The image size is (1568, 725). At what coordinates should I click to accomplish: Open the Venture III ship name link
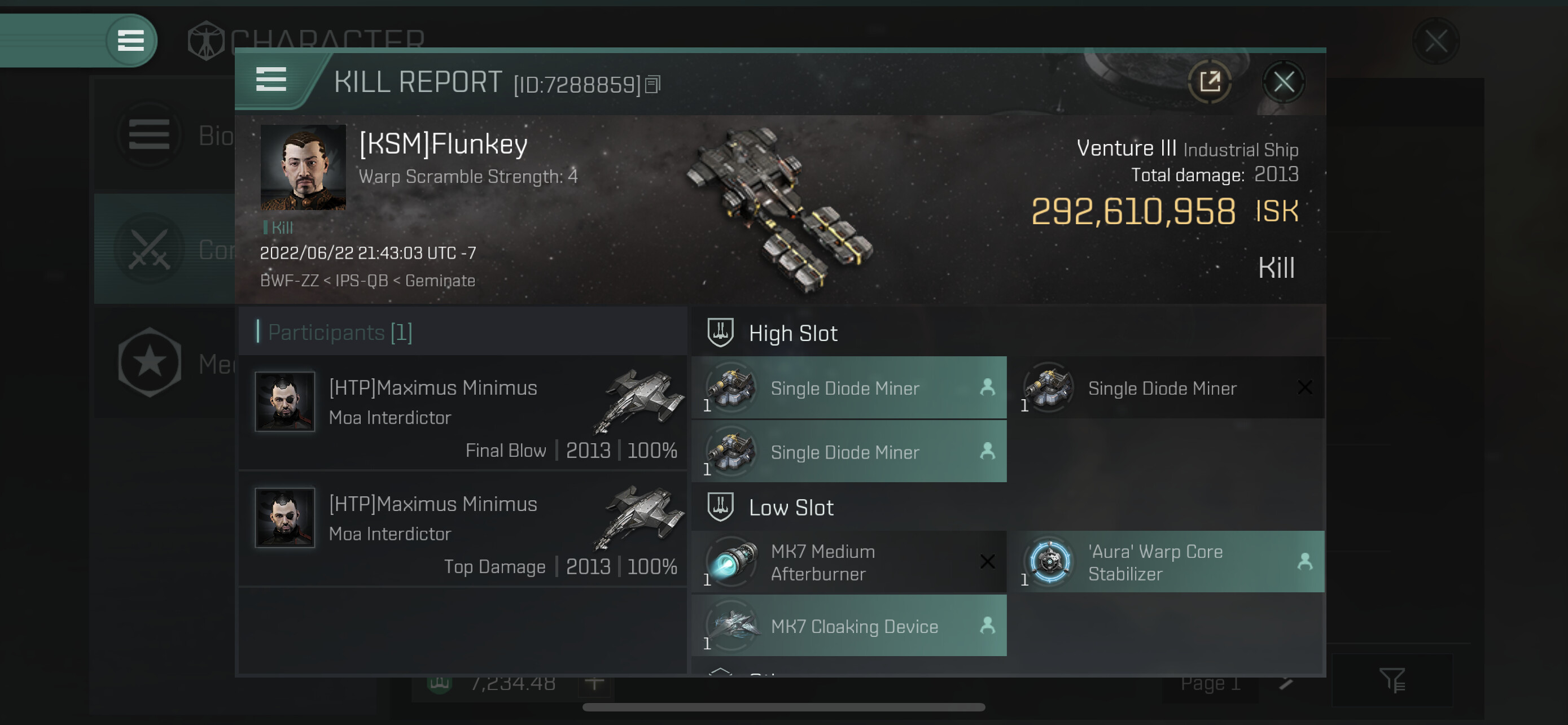(x=1126, y=148)
